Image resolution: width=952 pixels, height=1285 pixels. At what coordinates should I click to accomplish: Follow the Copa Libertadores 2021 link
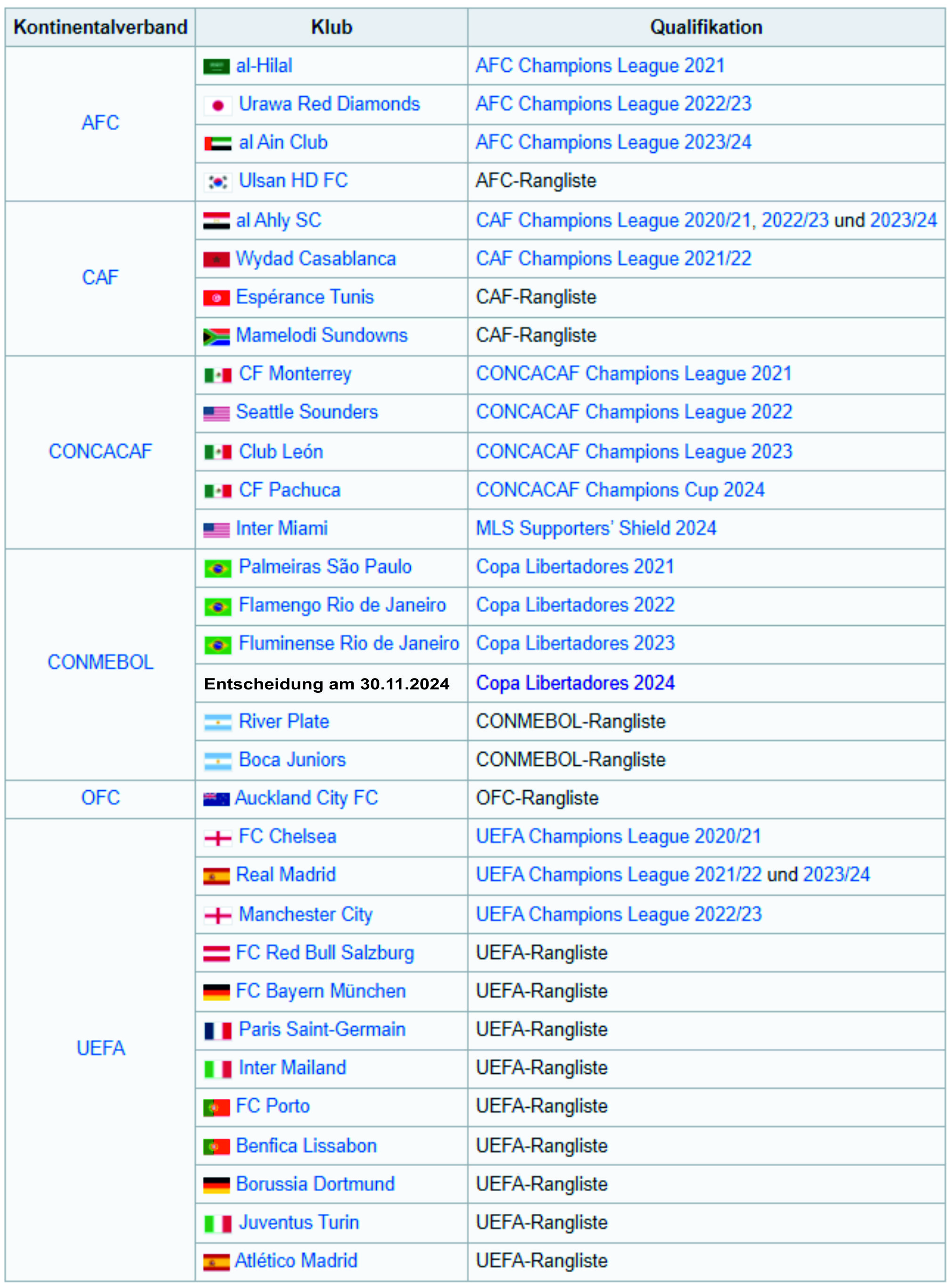pyautogui.click(x=575, y=567)
